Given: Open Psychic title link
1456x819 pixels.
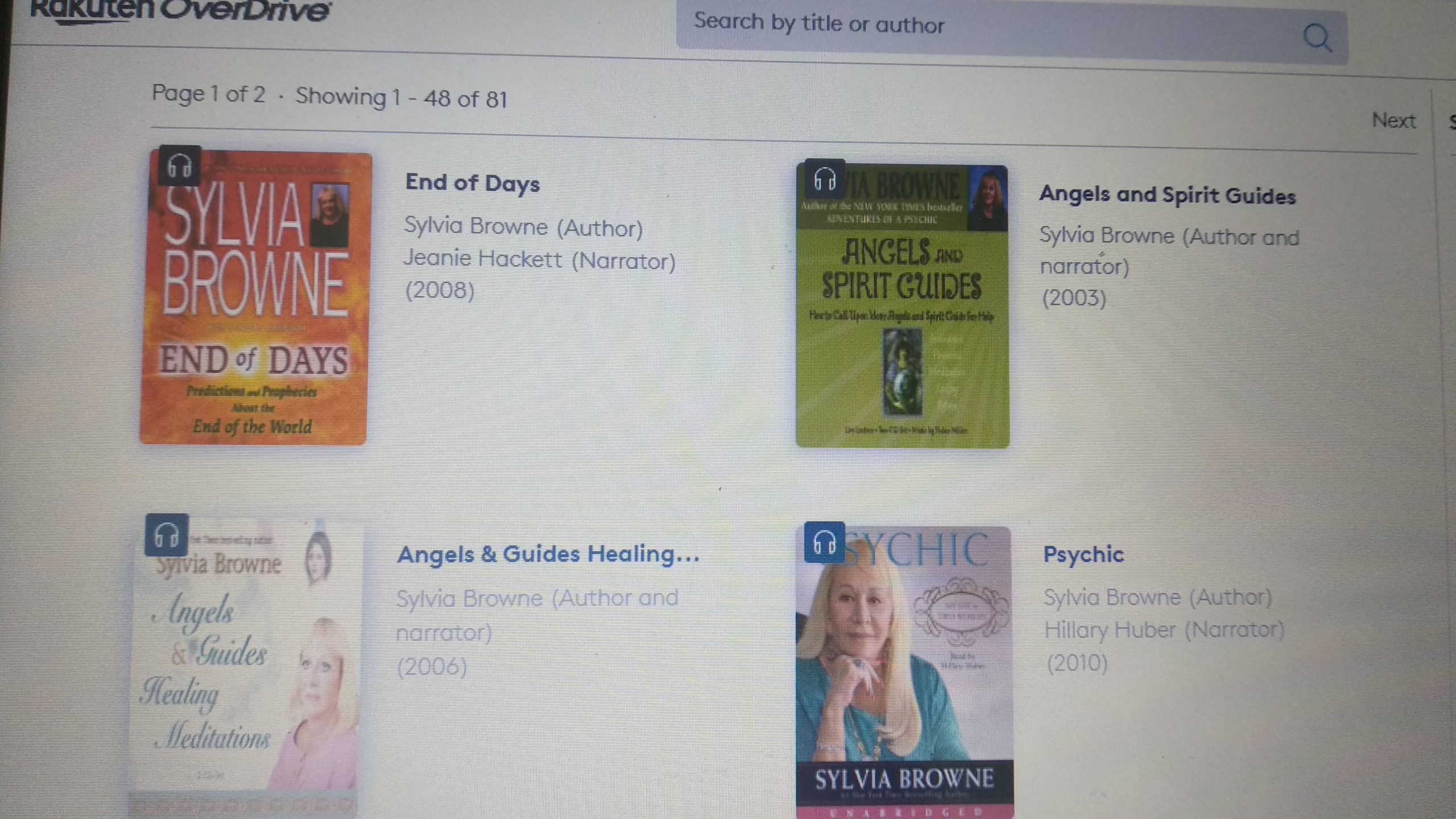Looking at the screenshot, I should [1083, 555].
